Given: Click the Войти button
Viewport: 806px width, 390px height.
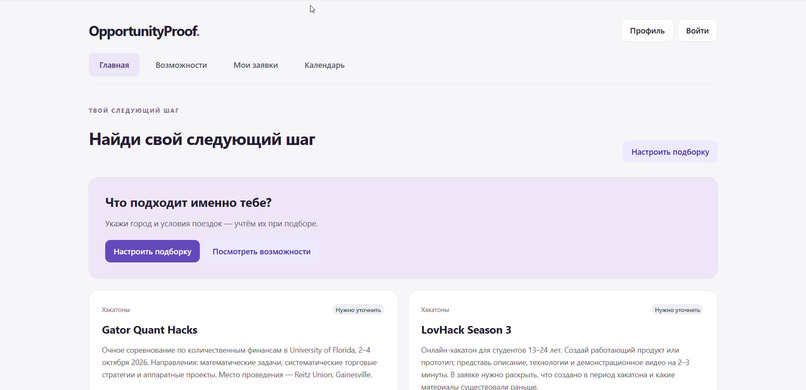Looking at the screenshot, I should (697, 31).
